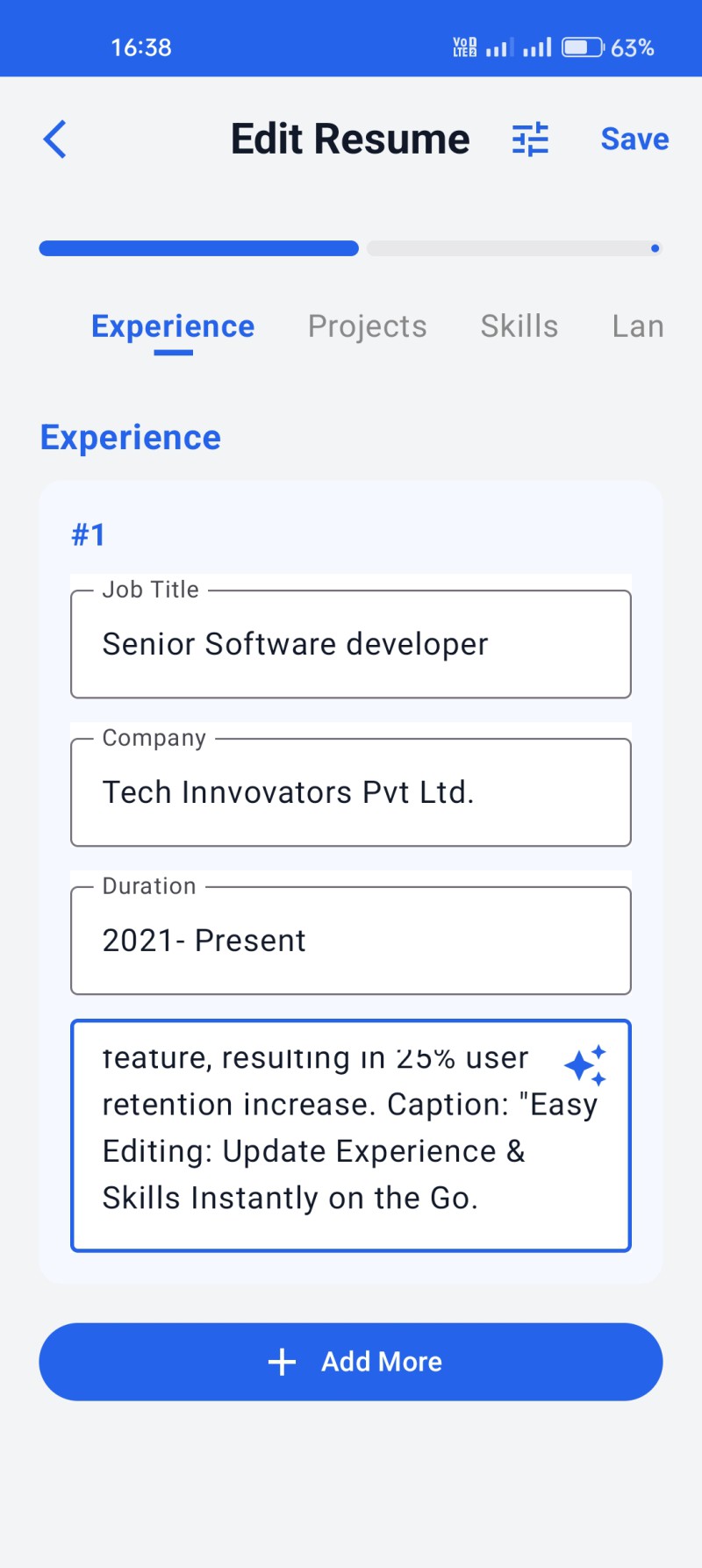
Task: Switch to the Projects tab
Action: click(x=367, y=326)
